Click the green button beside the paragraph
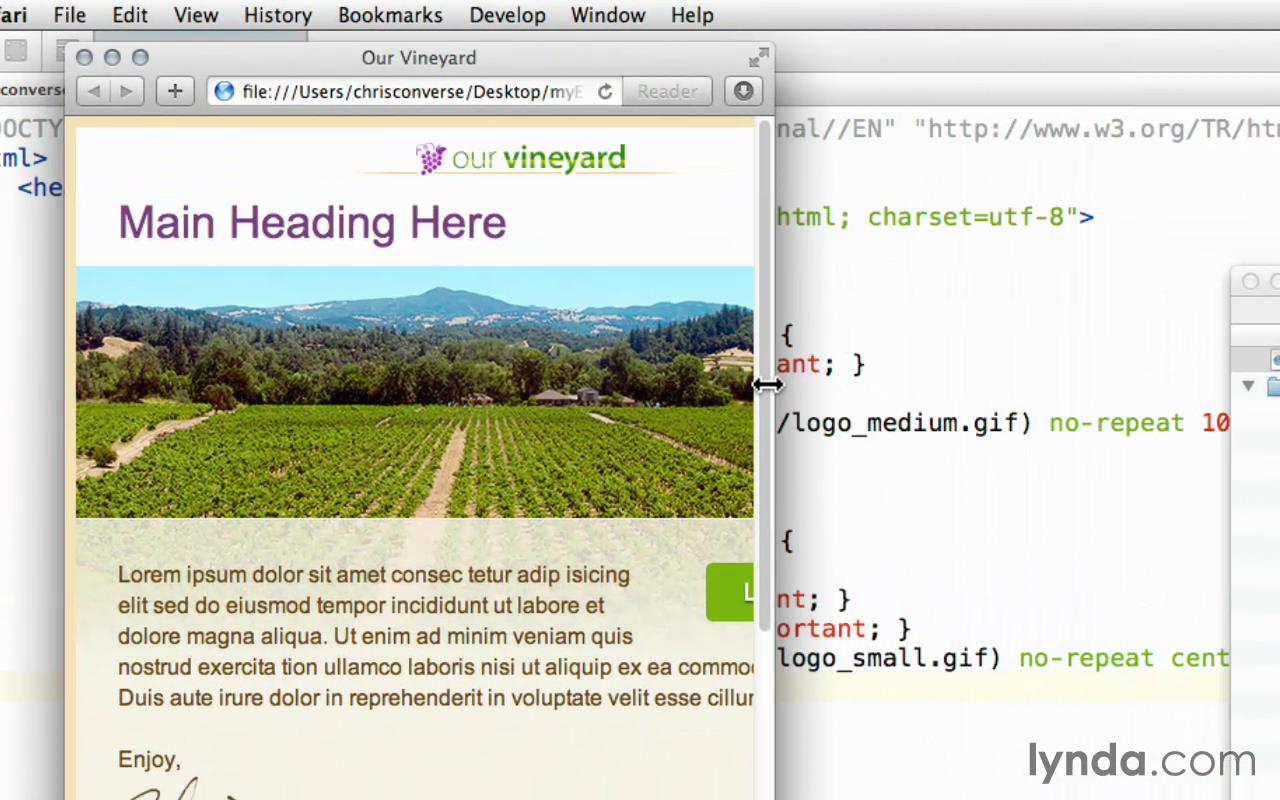This screenshot has height=800, width=1280. click(731, 592)
